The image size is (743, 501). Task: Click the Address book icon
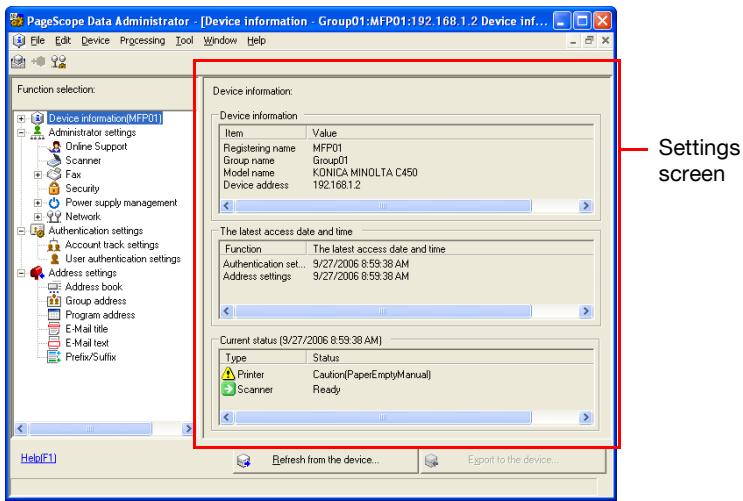click(x=54, y=287)
